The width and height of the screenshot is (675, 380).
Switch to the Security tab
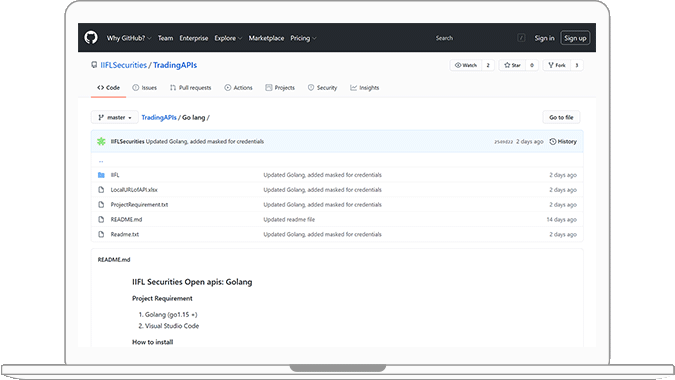coord(322,87)
